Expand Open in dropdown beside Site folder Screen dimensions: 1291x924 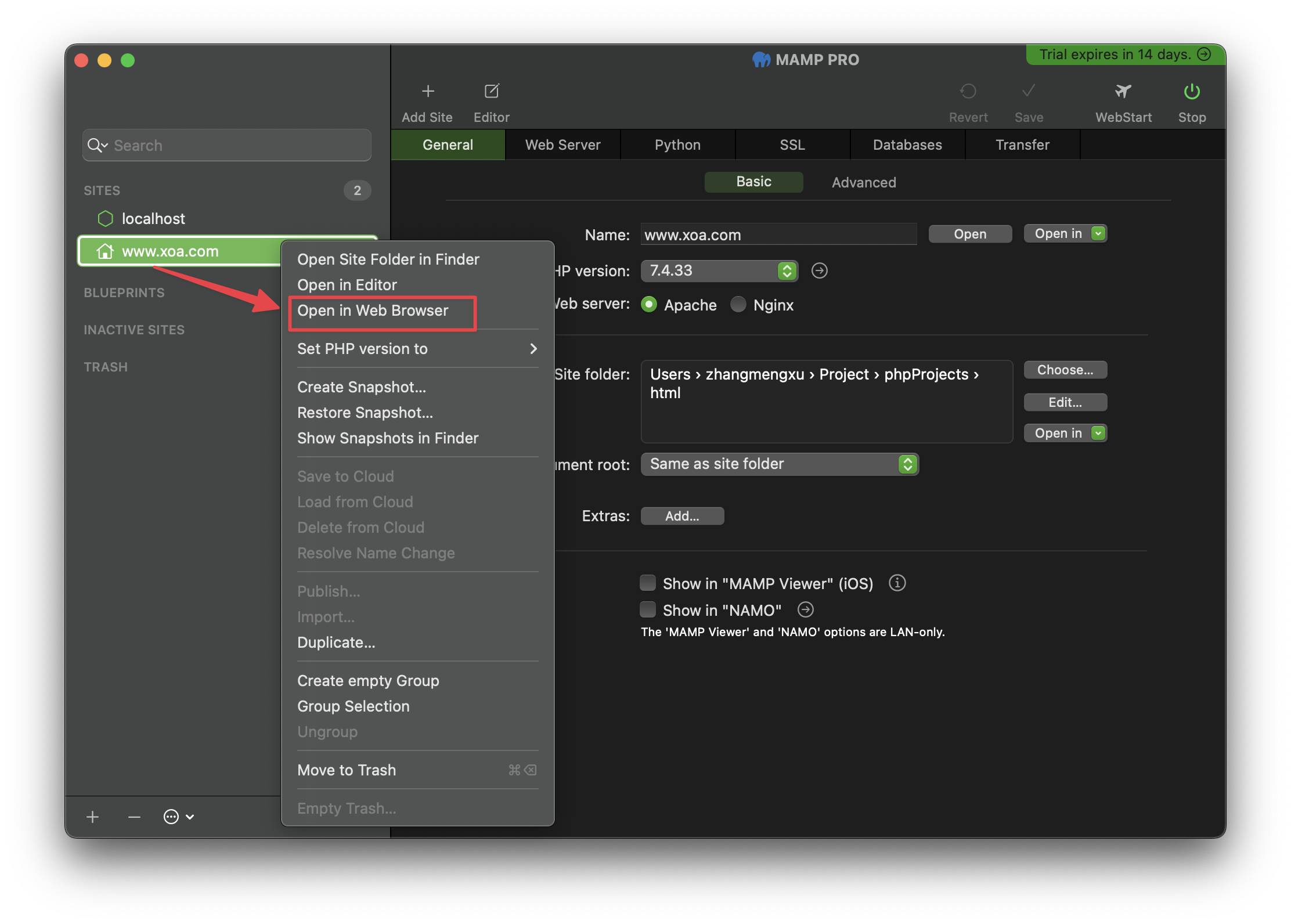[x=1065, y=433]
